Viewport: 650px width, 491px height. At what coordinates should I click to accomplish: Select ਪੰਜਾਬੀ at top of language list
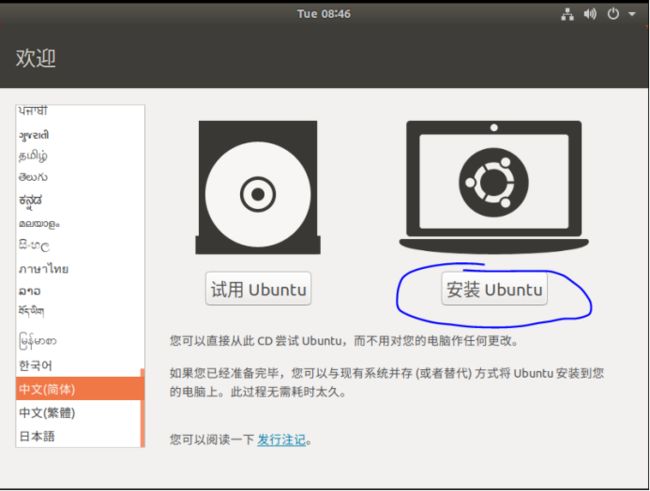pos(78,111)
